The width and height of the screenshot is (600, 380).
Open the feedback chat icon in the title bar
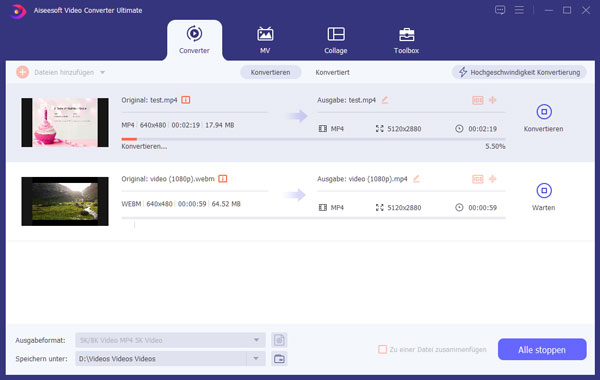click(x=500, y=10)
